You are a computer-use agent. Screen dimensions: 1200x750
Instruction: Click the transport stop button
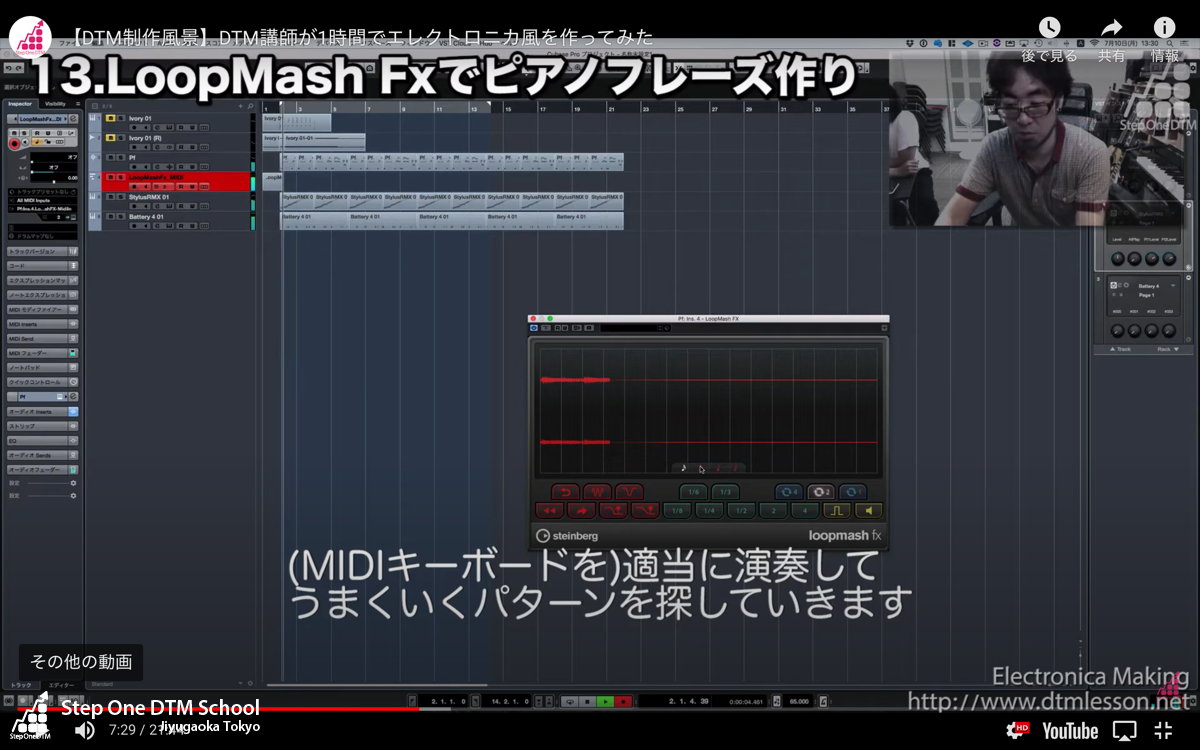(587, 702)
